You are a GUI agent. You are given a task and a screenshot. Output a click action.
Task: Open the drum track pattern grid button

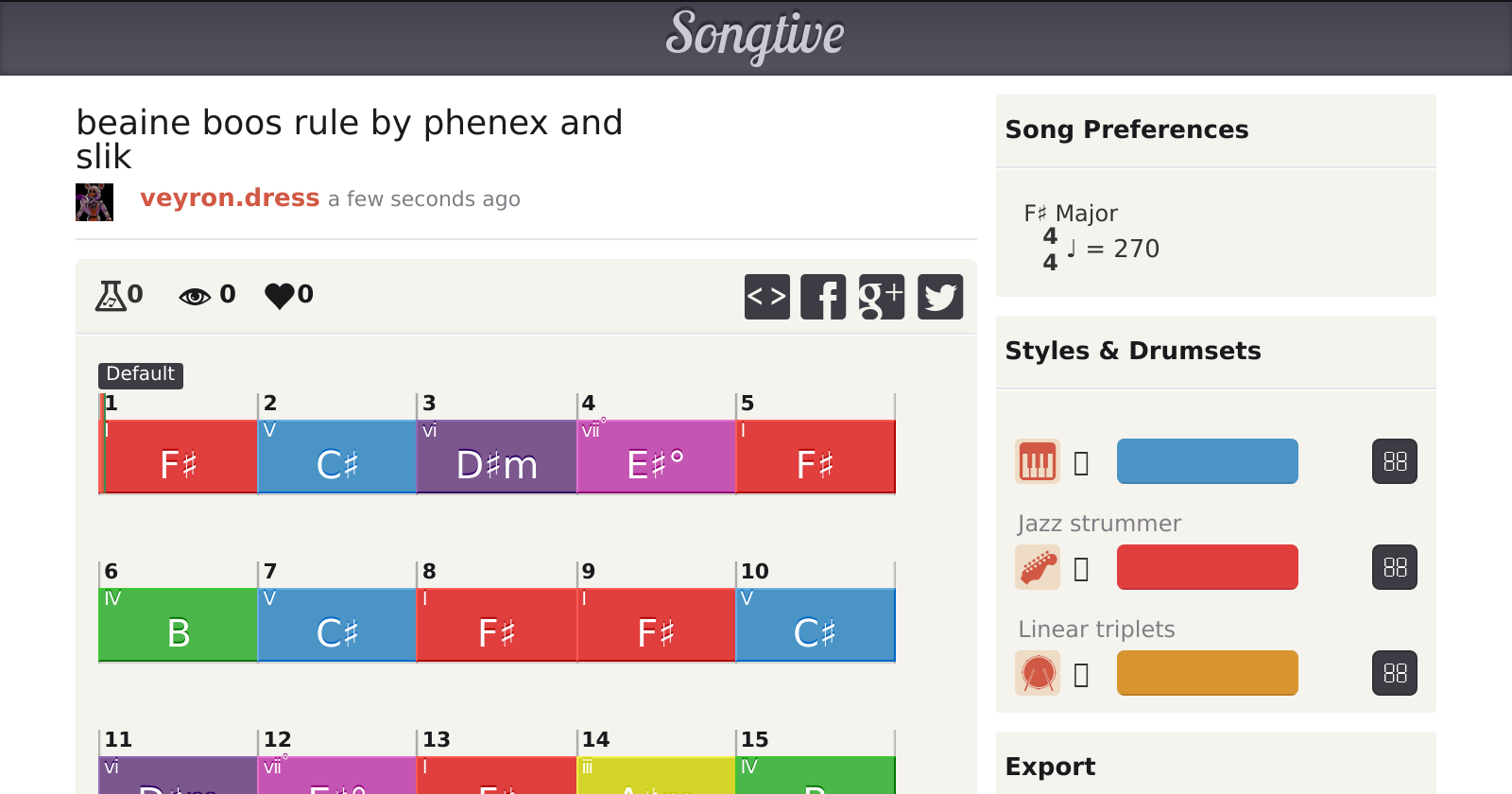tap(1394, 673)
